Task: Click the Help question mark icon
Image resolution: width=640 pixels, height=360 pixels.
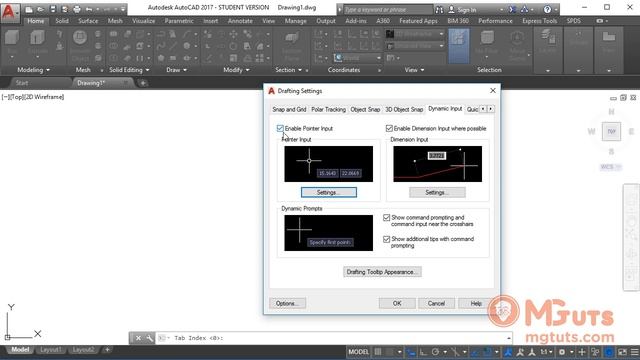Action: point(547,9)
